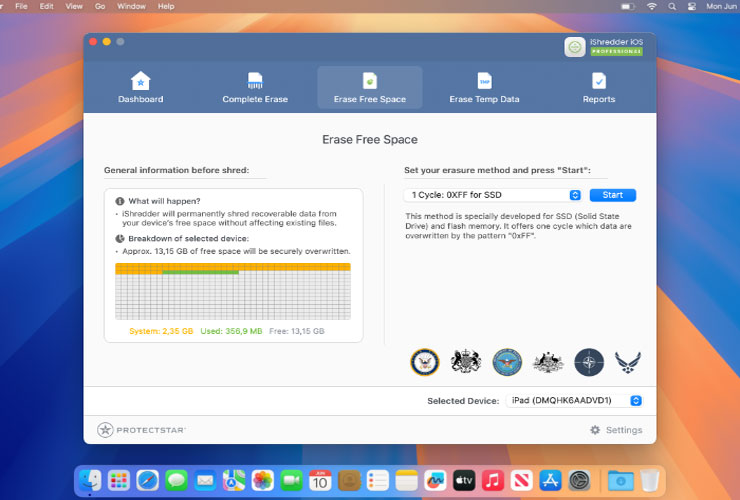Image resolution: width=740 pixels, height=500 pixels.
Task: Click the US Air Force wings emblem
Action: pyautogui.click(x=628, y=362)
